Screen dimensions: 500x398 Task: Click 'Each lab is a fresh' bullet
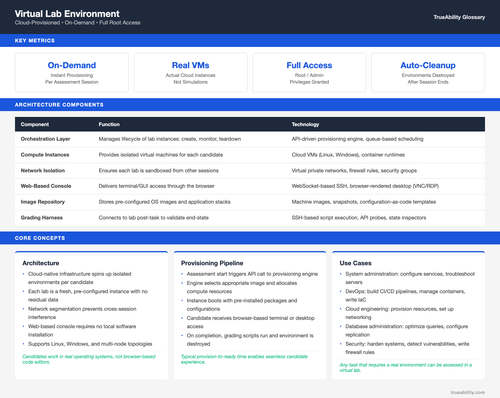(x=88, y=295)
